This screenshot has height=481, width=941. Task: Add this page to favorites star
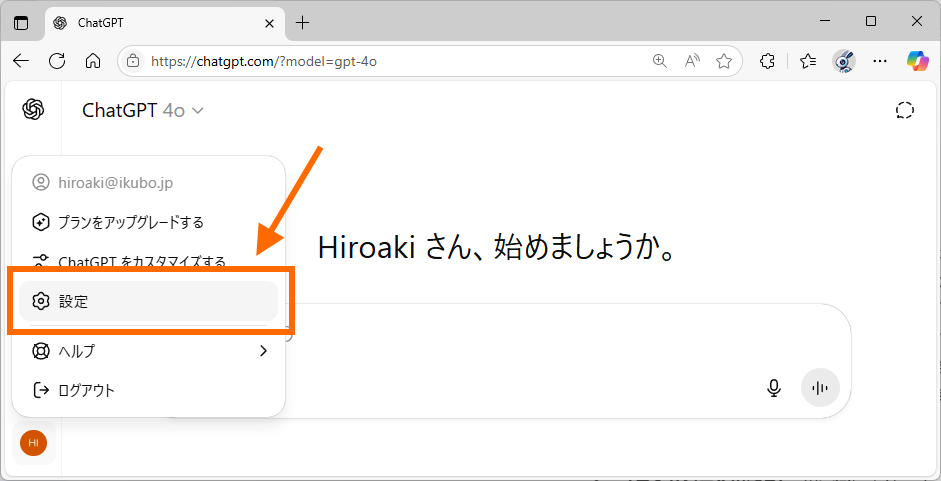(724, 61)
